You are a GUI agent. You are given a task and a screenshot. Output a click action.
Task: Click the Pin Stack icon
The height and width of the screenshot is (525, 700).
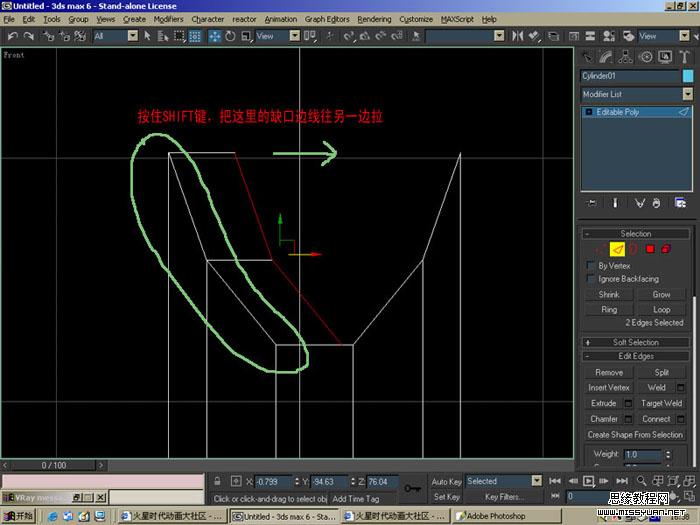point(592,203)
